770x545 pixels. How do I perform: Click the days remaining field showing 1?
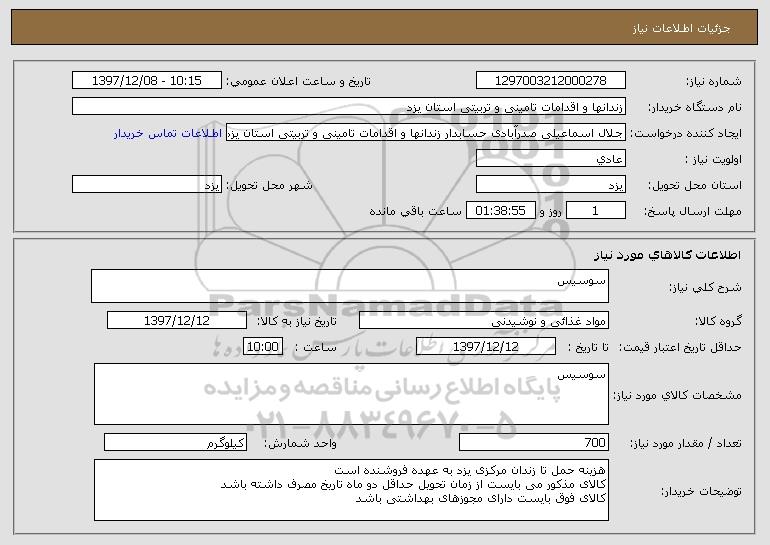tap(596, 211)
